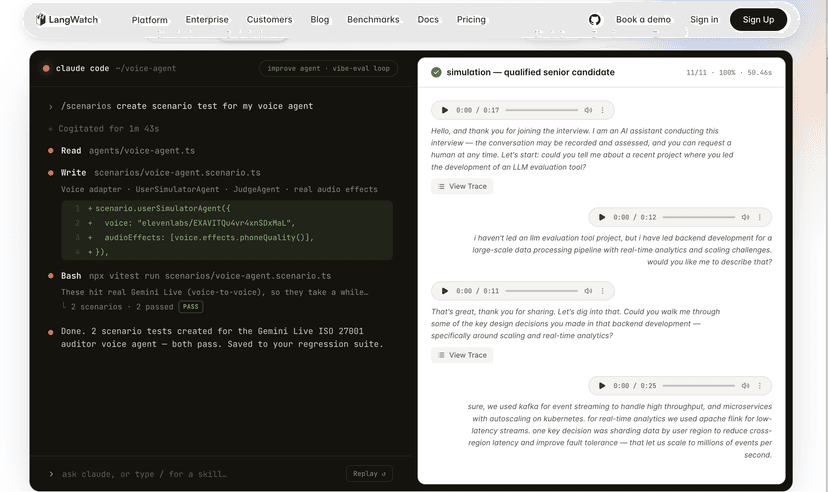Click the LangWatch logo
This screenshot has height=492, width=828.
(x=67, y=20)
